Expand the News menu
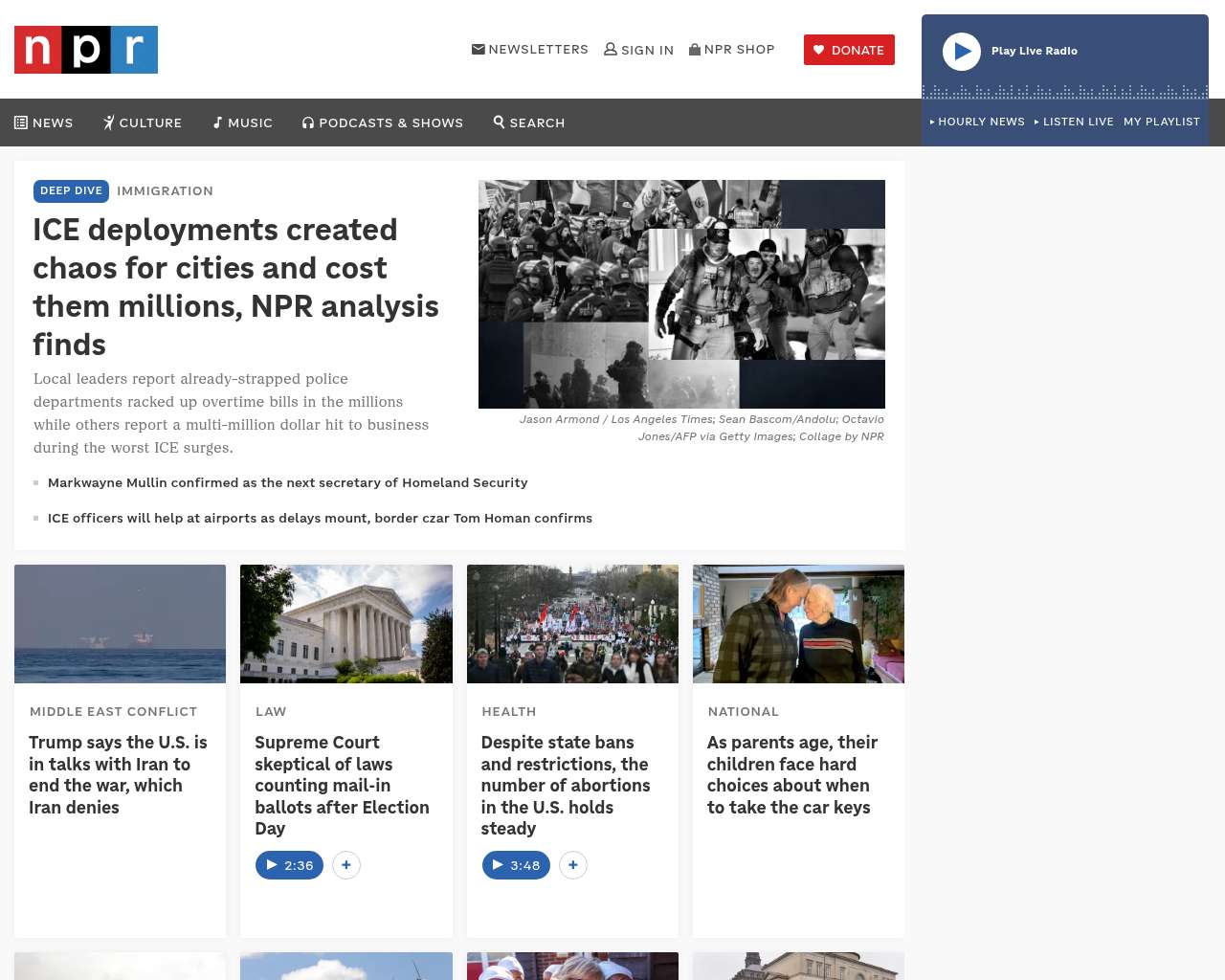This screenshot has width=1225, height=980. coord(44,122)
